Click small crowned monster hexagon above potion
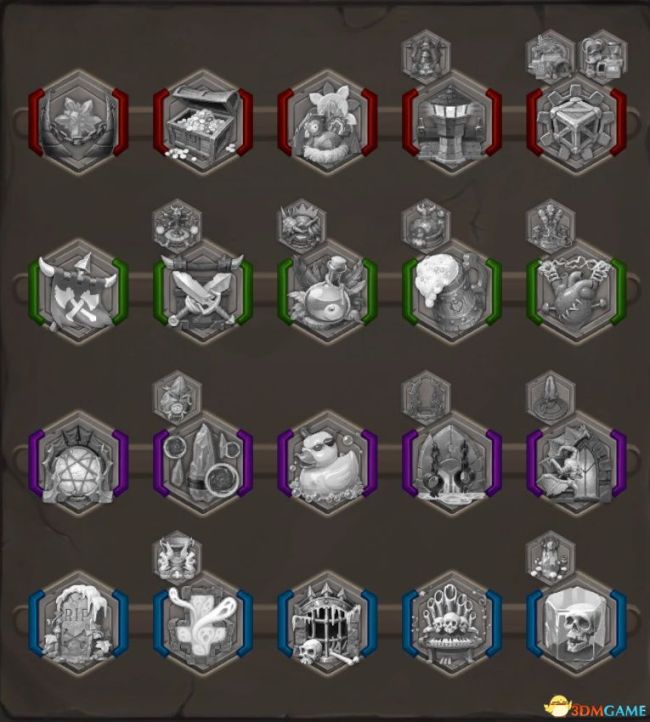 point(301,226)
